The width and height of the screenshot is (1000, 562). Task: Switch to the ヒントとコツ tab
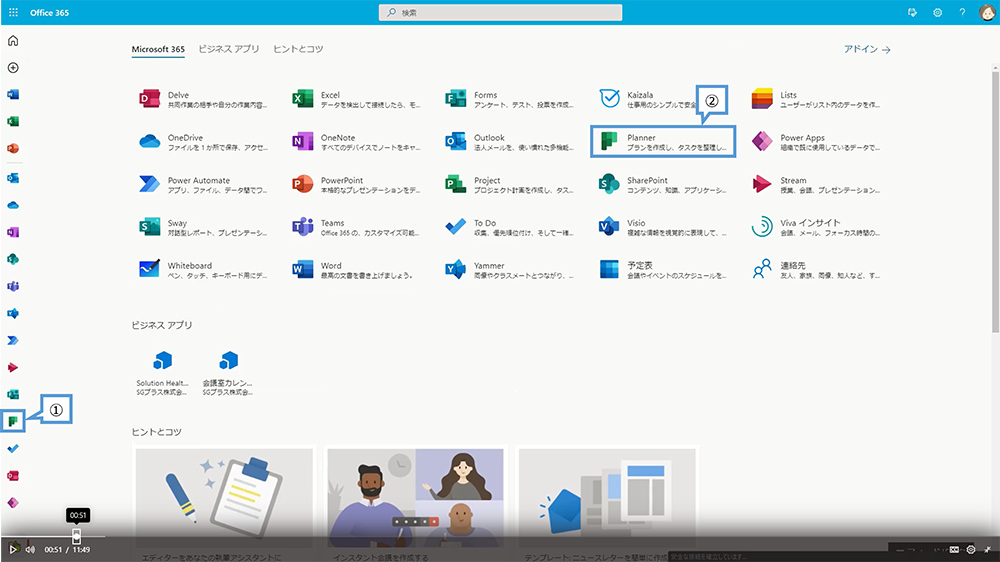click(x=298, y=49)
